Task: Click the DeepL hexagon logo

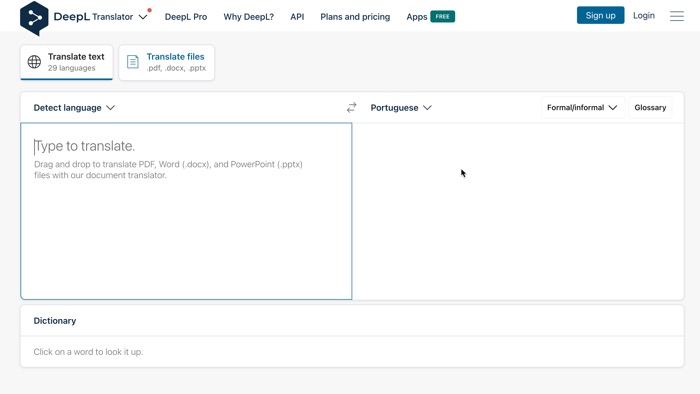Action: [x=34, y=18]
